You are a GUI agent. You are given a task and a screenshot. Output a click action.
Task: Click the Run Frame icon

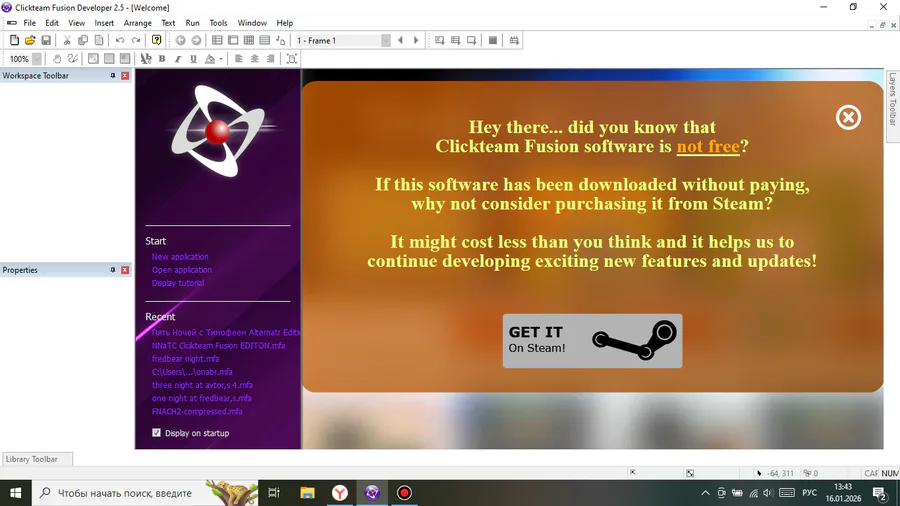(471, 40)
